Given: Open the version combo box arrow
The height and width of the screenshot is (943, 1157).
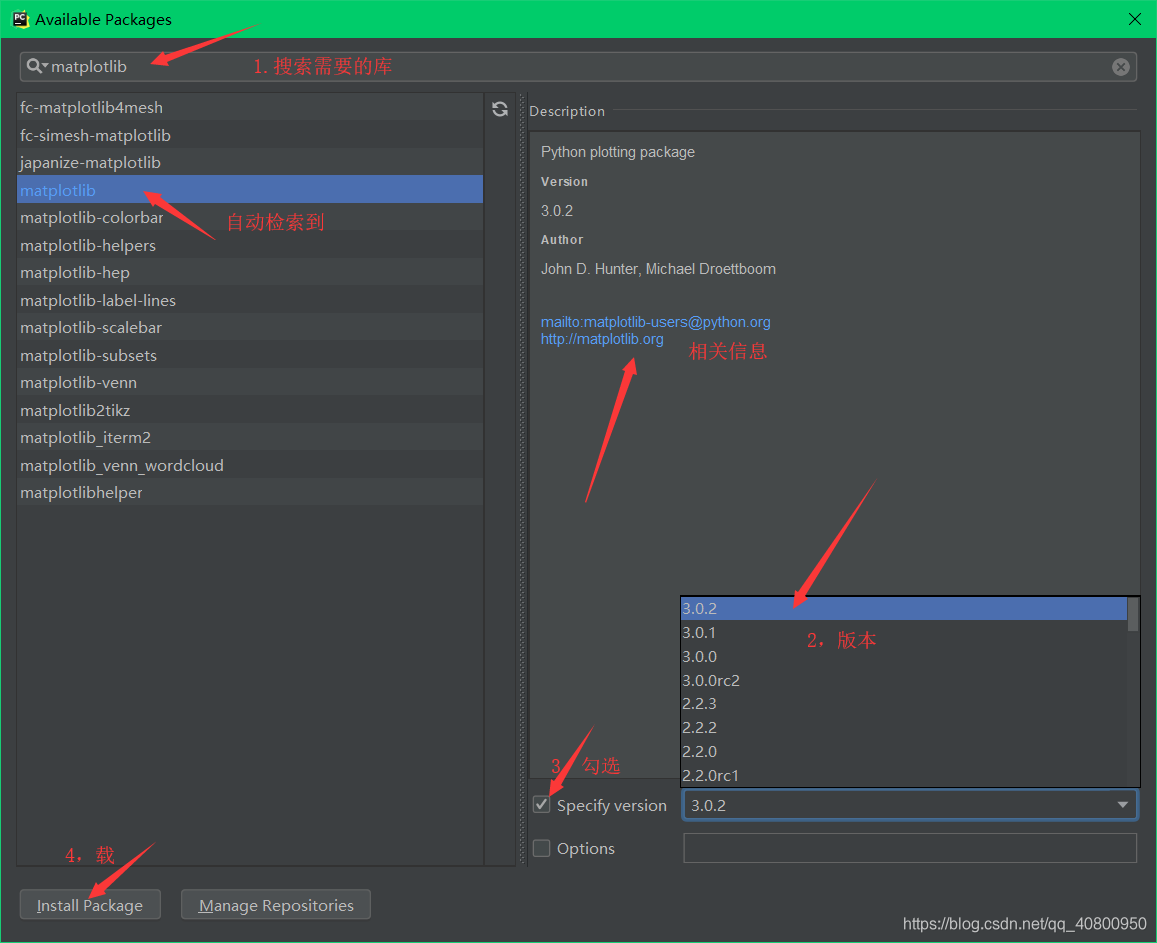Looking at the screenshot, I should [x=1122, y=805].
